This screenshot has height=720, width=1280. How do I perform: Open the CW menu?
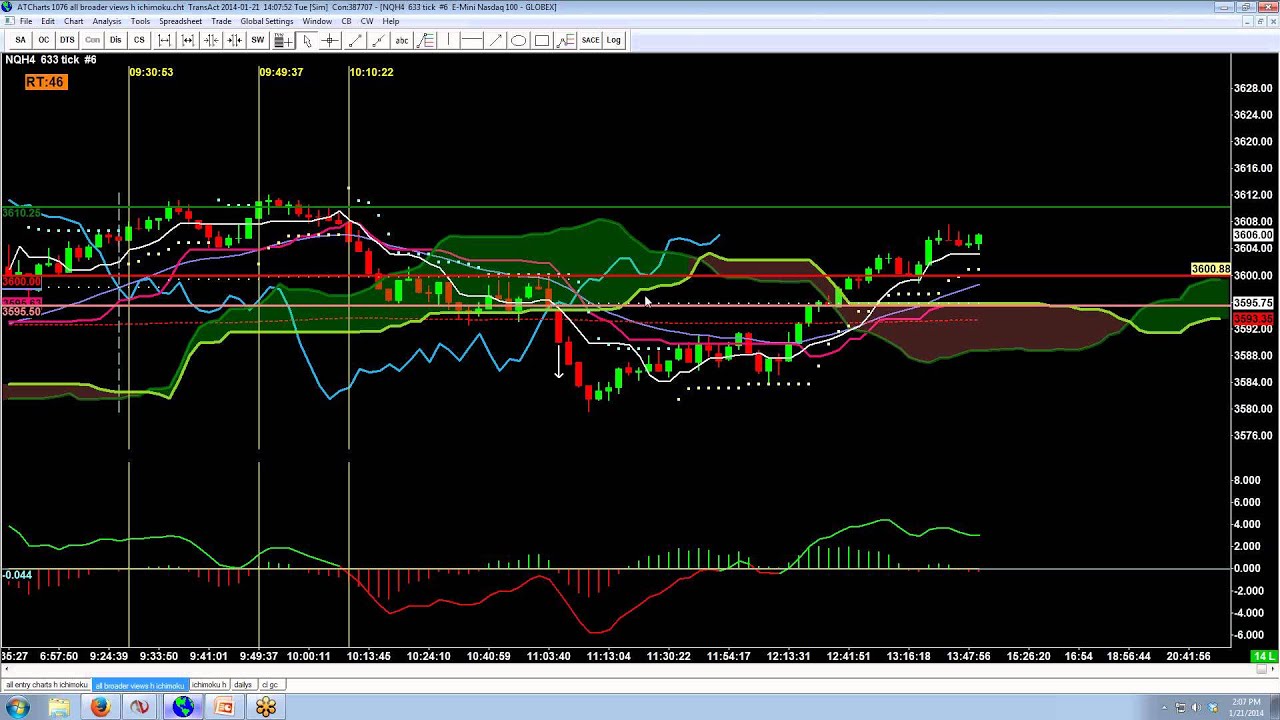pyautogui.click(x=367, y=21)
